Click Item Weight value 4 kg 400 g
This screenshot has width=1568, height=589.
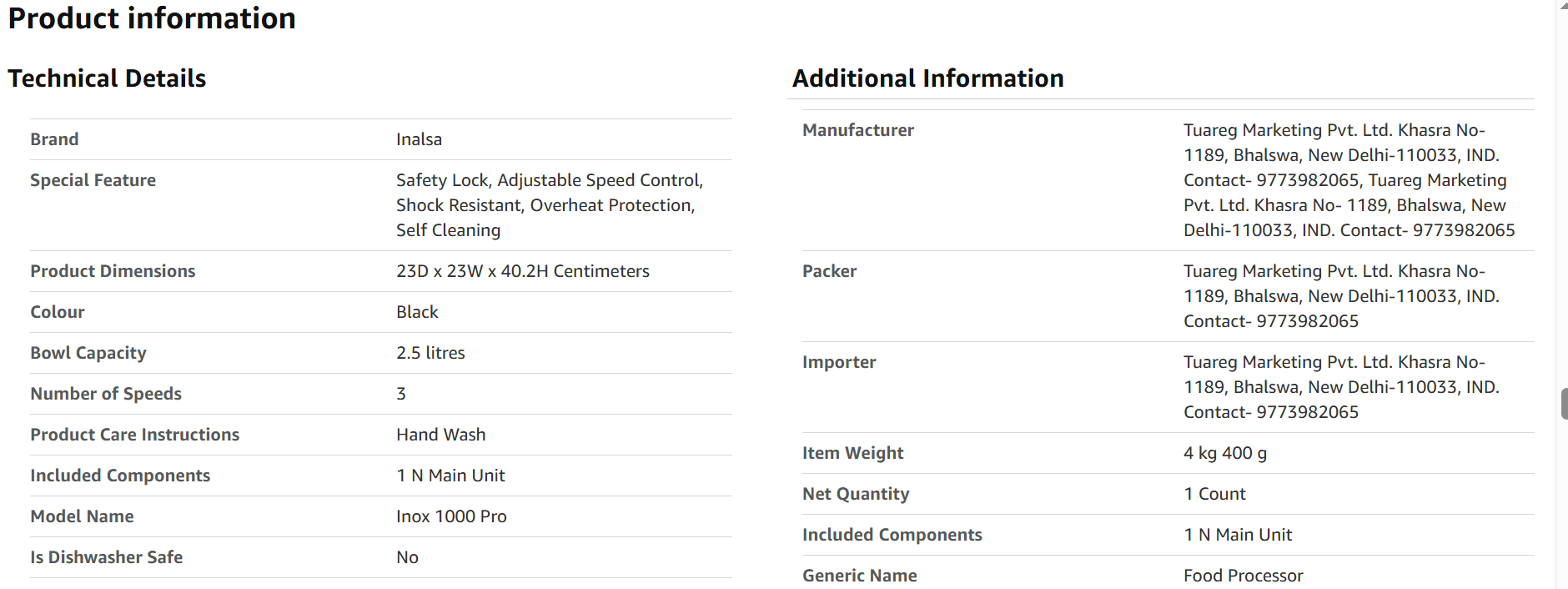pyautogui.click(x=1224, y=453)
